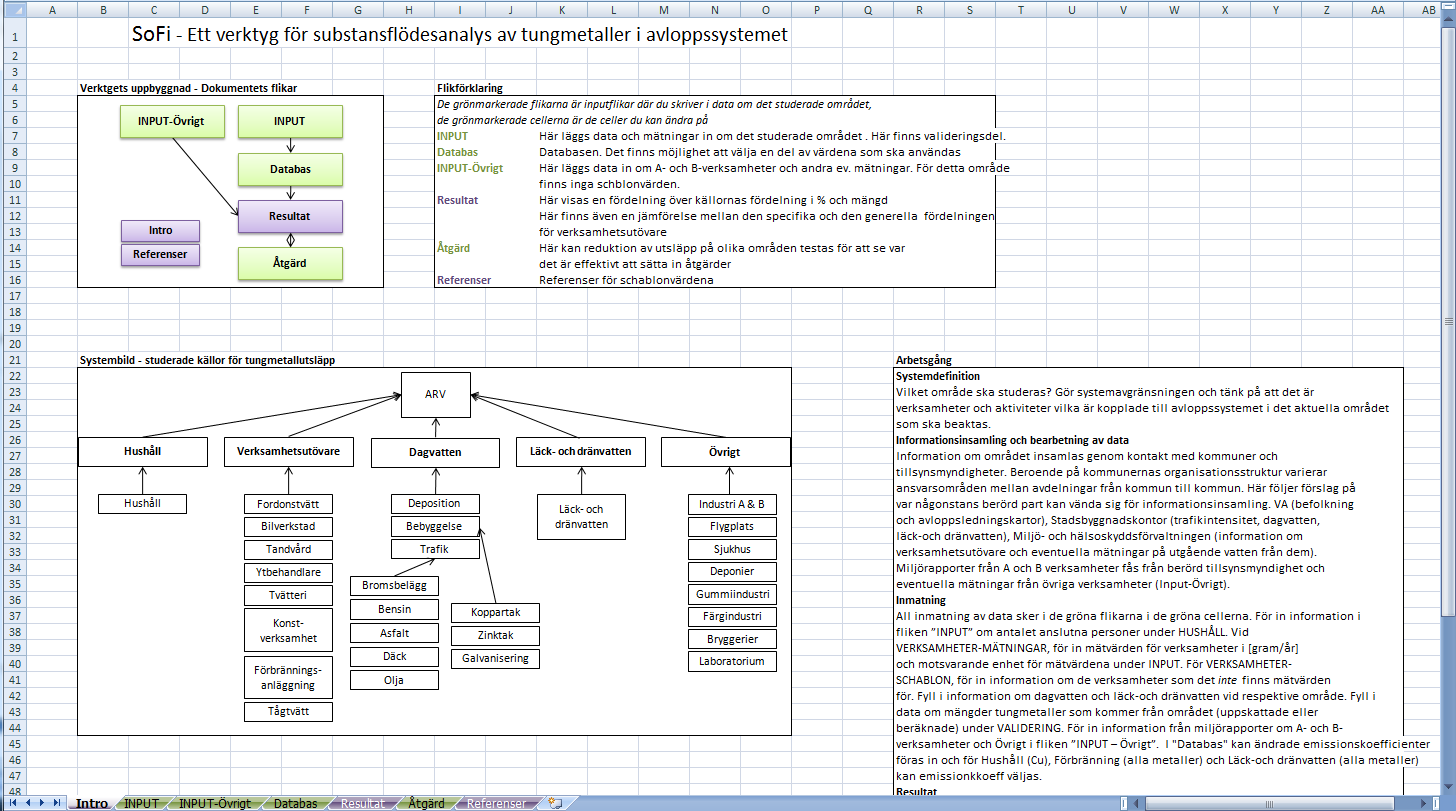Select the Bensin box
The height and width of the screenshot is (811, 1456).
(x=394, y=609)
